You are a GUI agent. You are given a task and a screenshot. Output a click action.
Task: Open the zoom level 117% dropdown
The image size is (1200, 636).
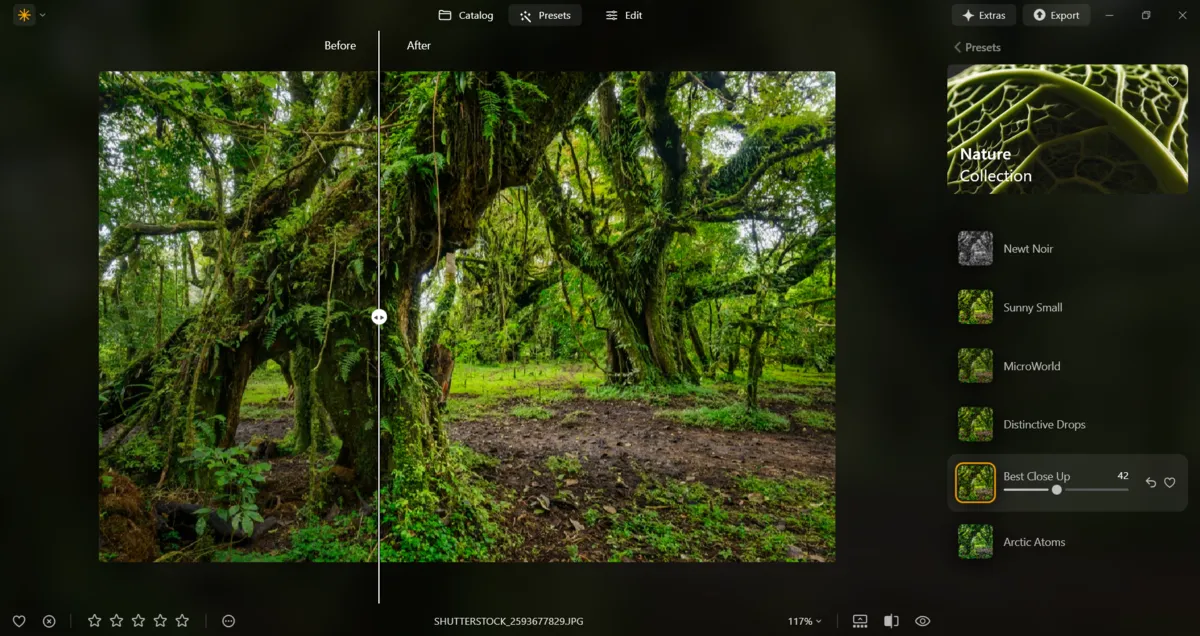click(806, 620)
